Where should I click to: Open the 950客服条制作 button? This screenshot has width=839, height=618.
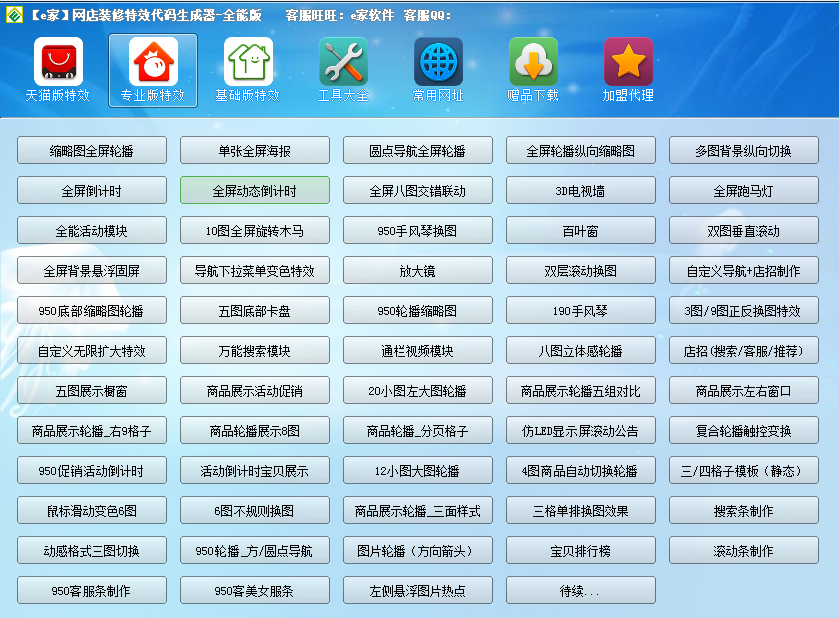92,590
